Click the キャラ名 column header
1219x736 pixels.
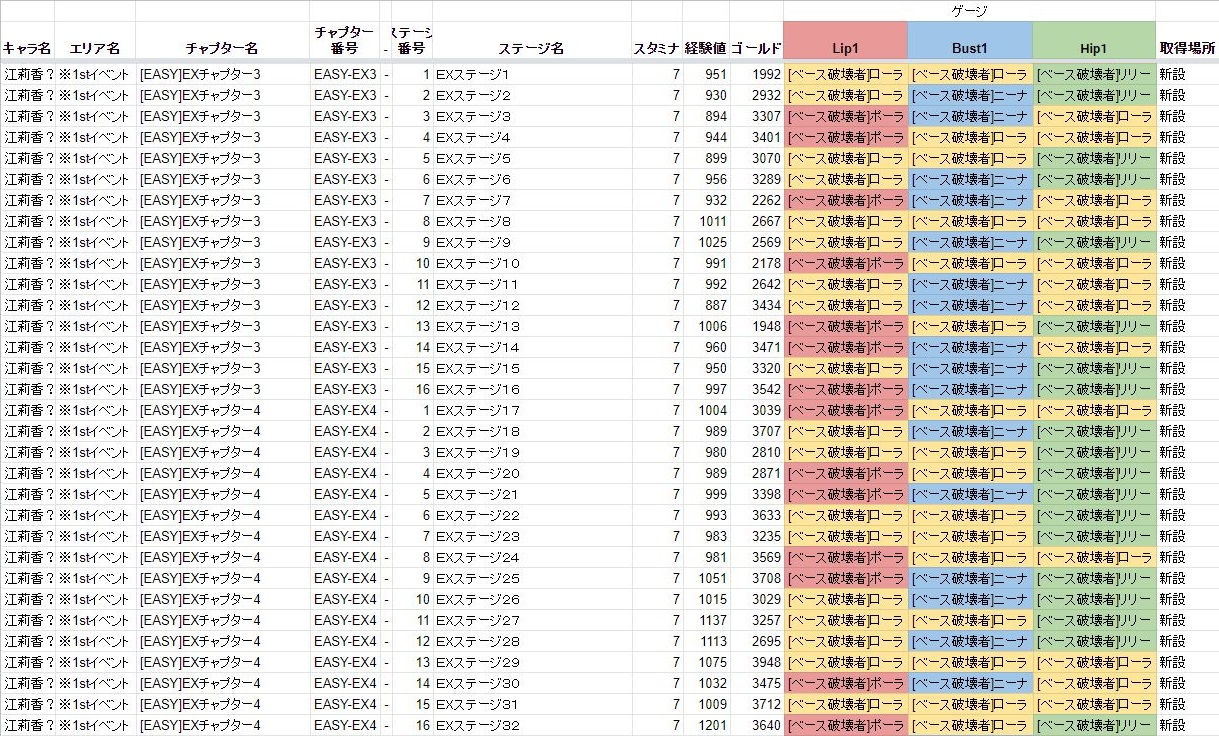(x=27, y=48)
